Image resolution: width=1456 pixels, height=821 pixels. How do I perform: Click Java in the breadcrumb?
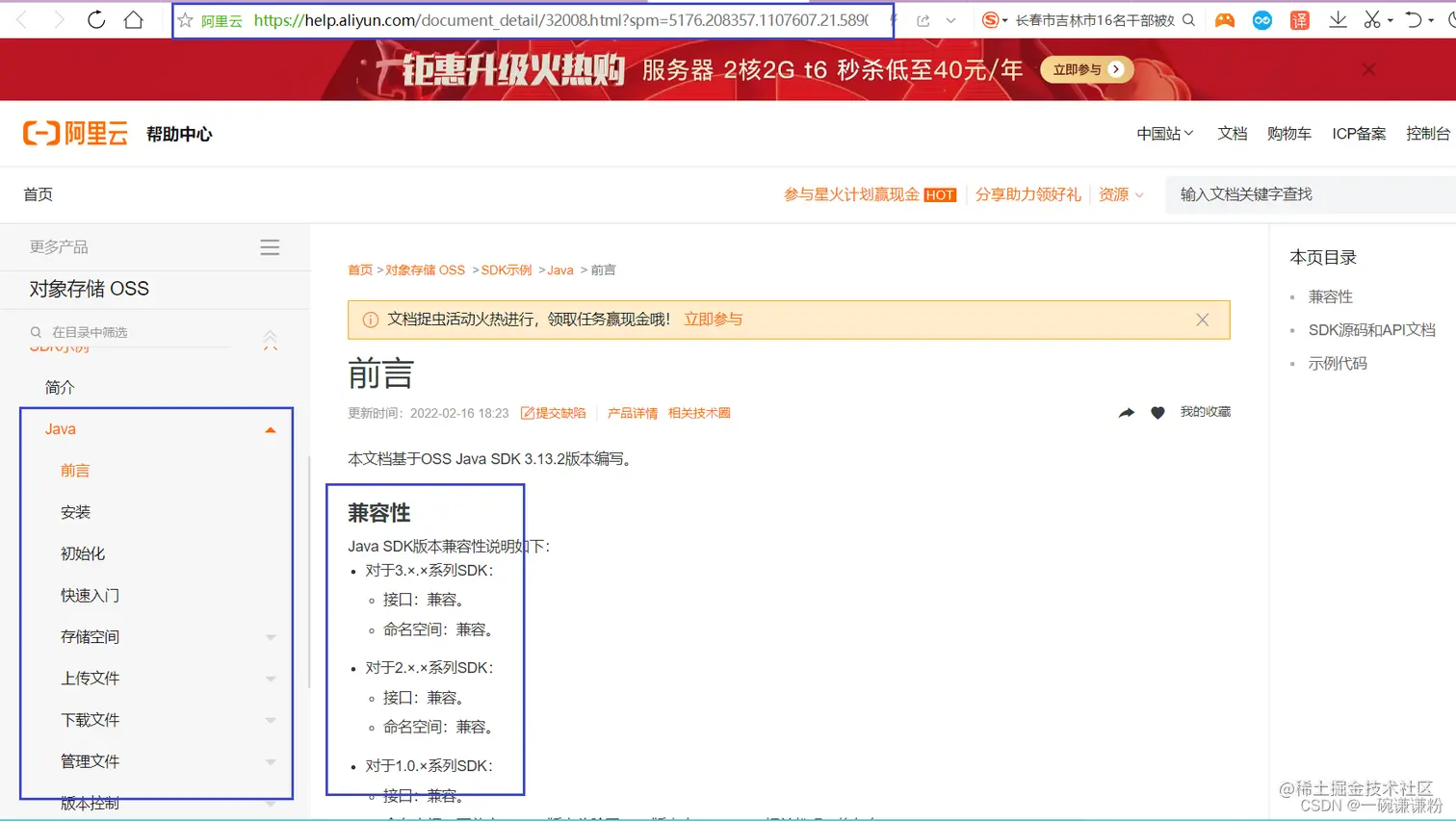560,270
